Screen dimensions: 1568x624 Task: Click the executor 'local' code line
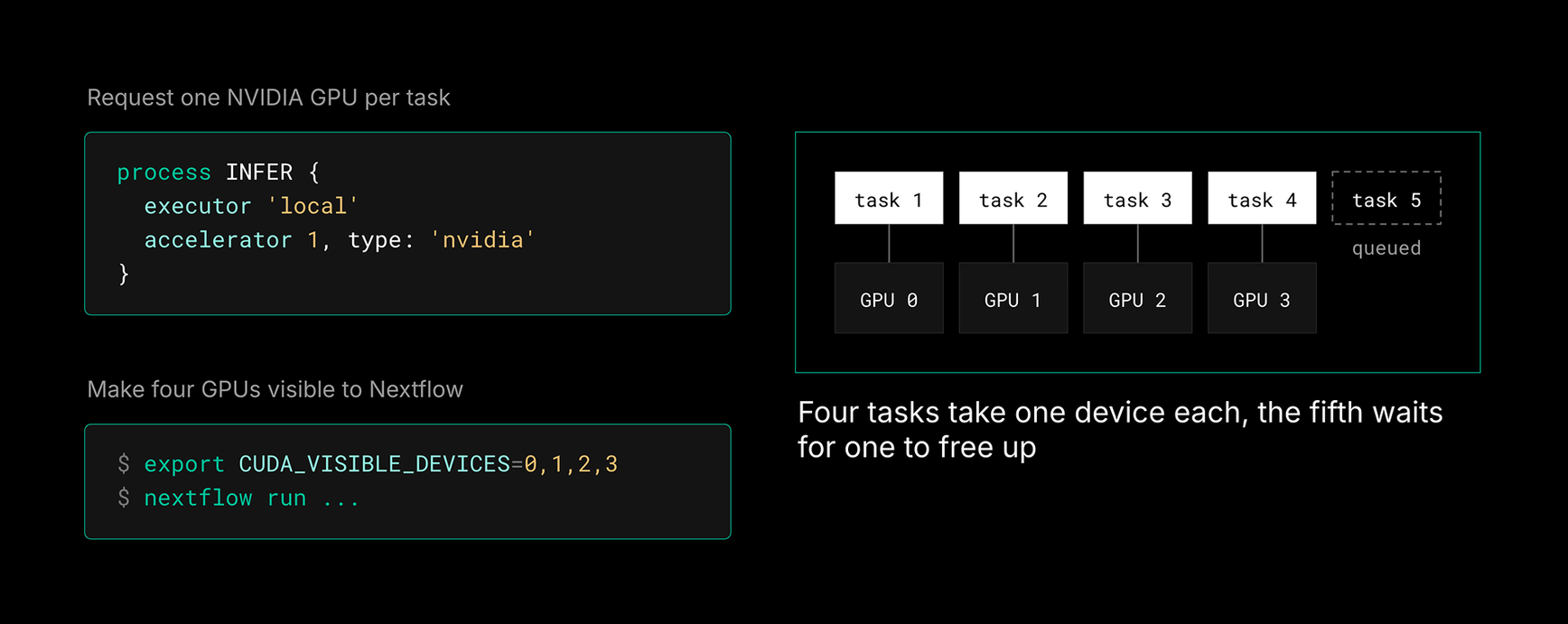[251, 206]
